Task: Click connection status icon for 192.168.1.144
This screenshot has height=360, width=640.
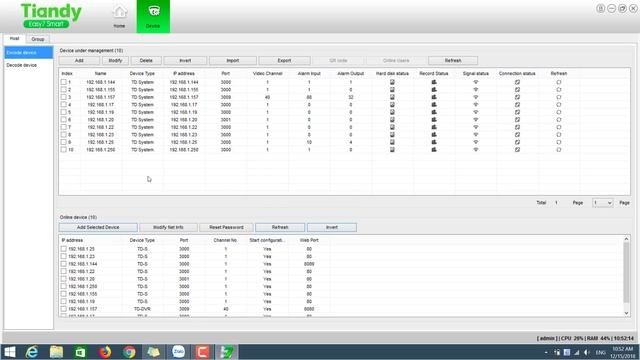Action: (517, 82)
